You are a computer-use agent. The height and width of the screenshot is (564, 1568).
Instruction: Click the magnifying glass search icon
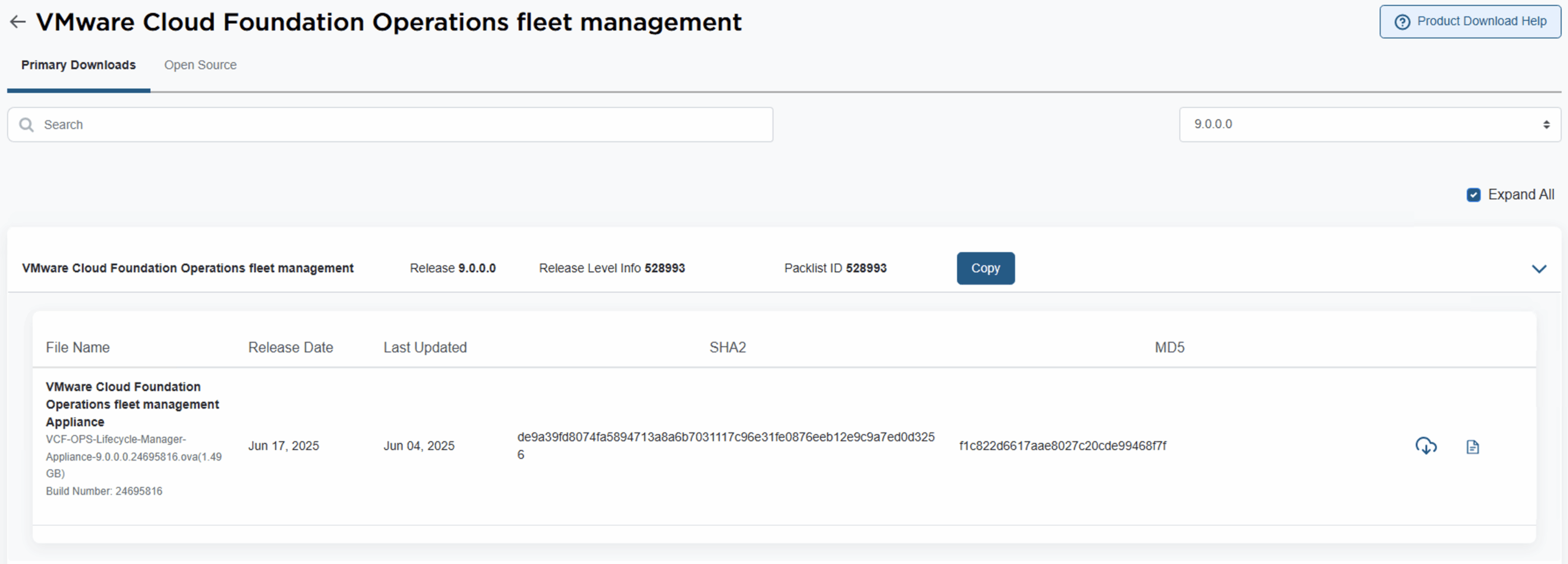pos(26,125)
